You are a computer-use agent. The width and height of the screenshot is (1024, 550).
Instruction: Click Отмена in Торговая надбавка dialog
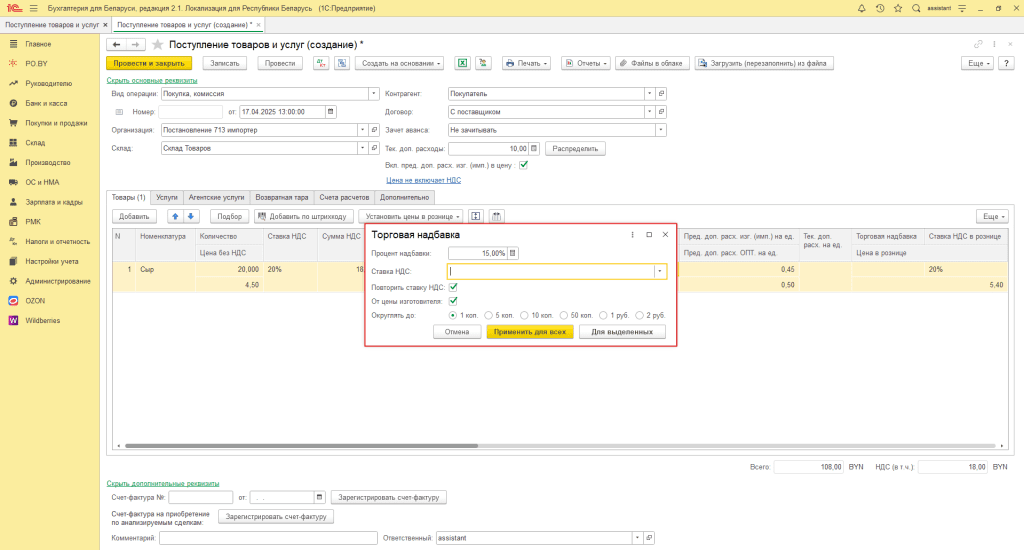[x=457, y=332]
